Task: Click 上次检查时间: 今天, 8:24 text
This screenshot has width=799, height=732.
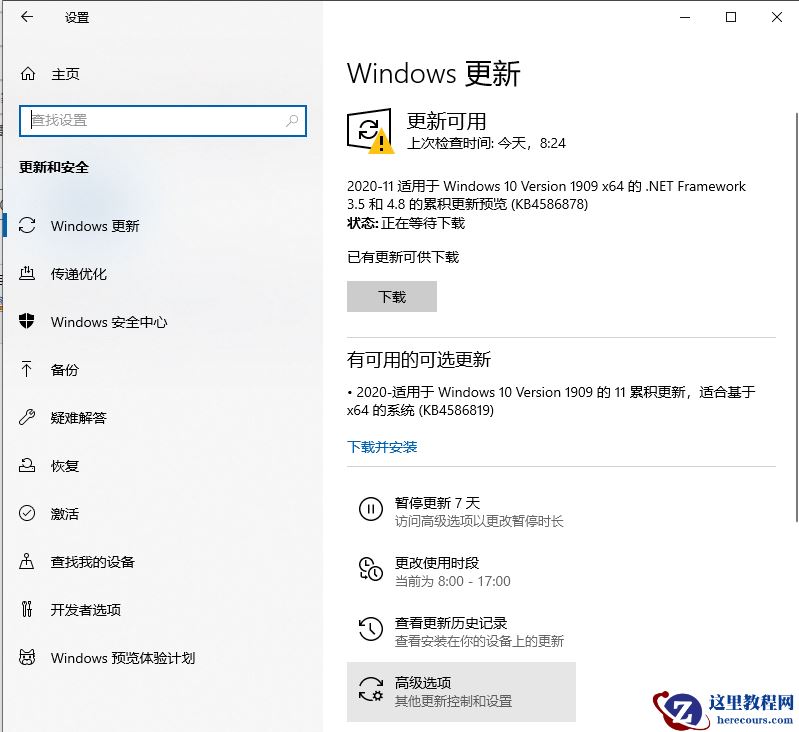Action: point(486,143)
